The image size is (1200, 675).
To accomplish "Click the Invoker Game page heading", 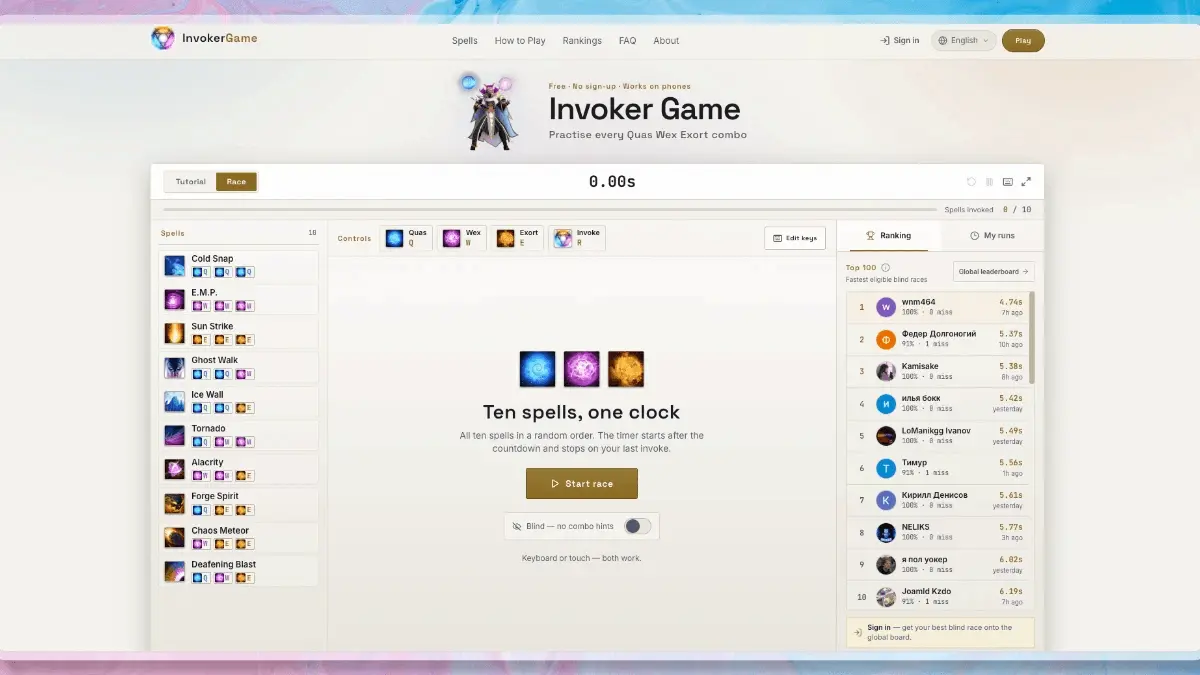I will [x=644, y=109].
